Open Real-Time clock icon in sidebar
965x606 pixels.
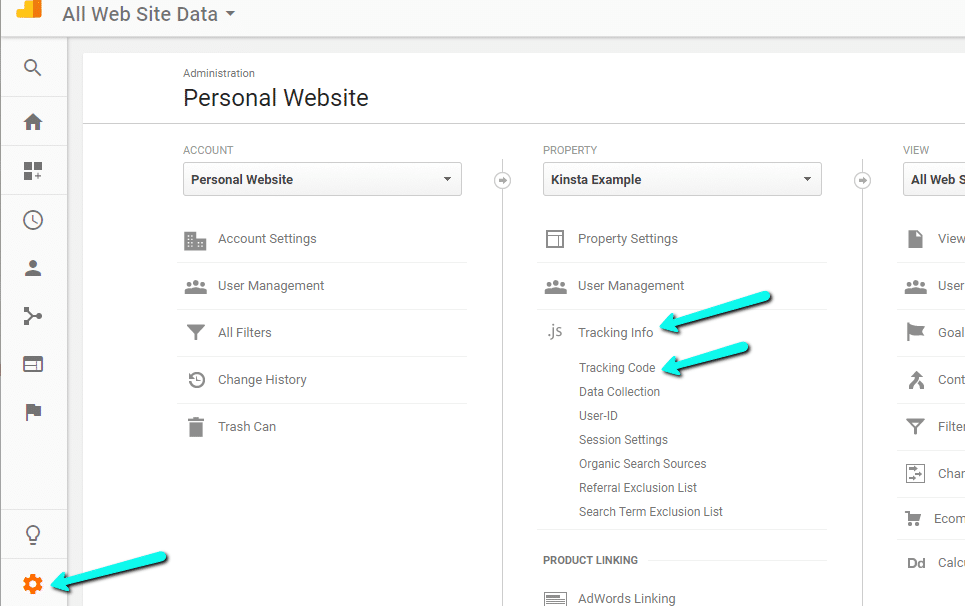33,220
